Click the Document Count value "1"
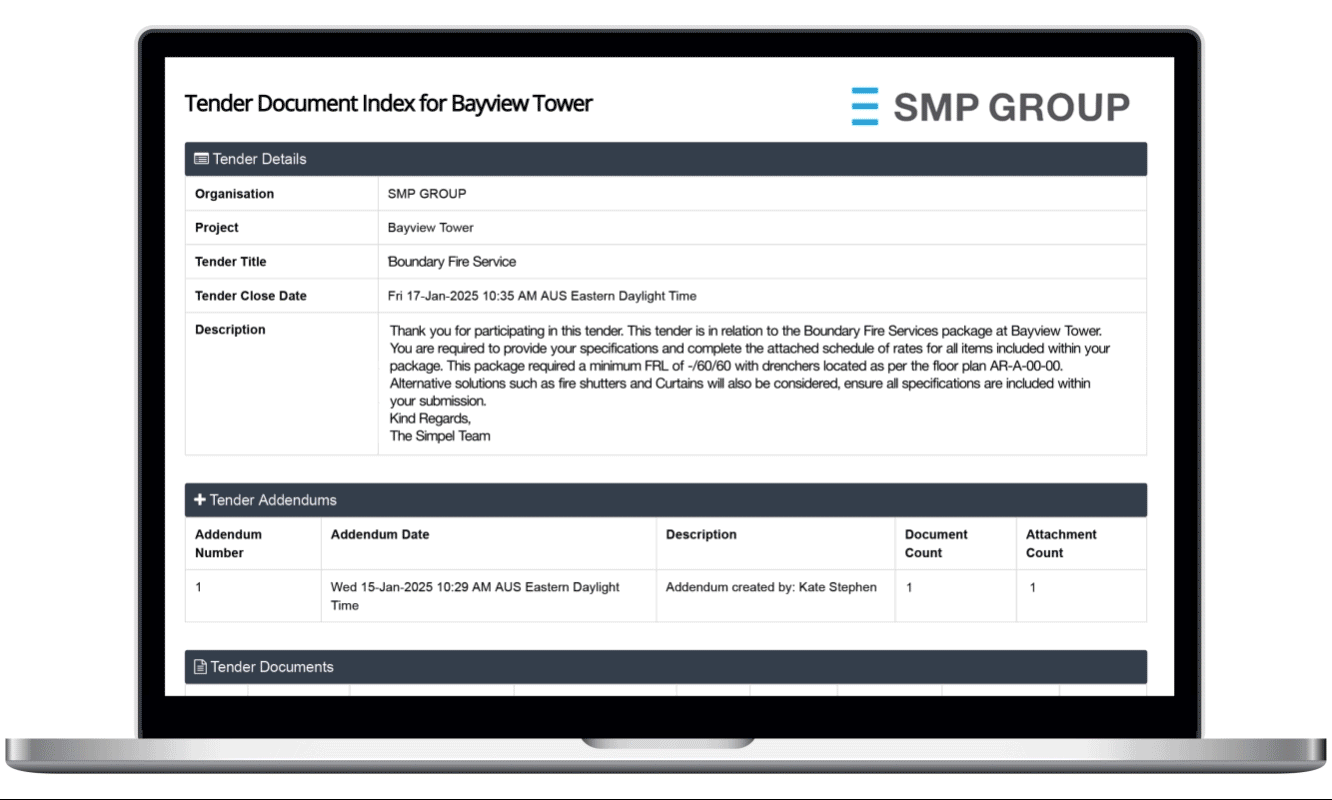 (909, 587)
